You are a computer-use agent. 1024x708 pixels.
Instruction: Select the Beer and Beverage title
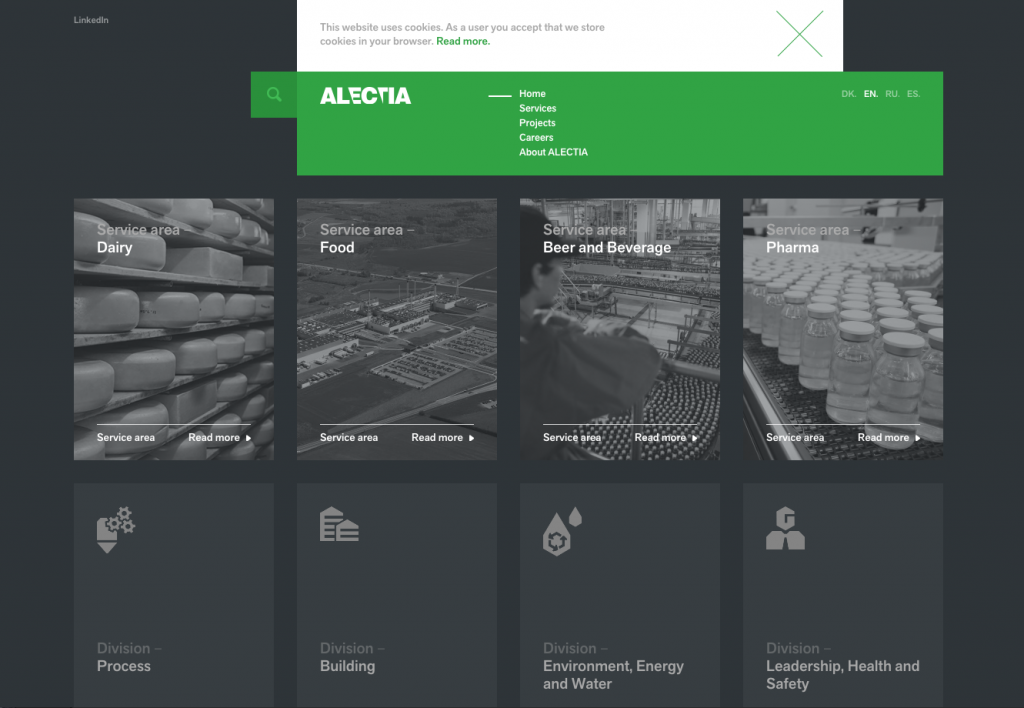click(607, 248)
